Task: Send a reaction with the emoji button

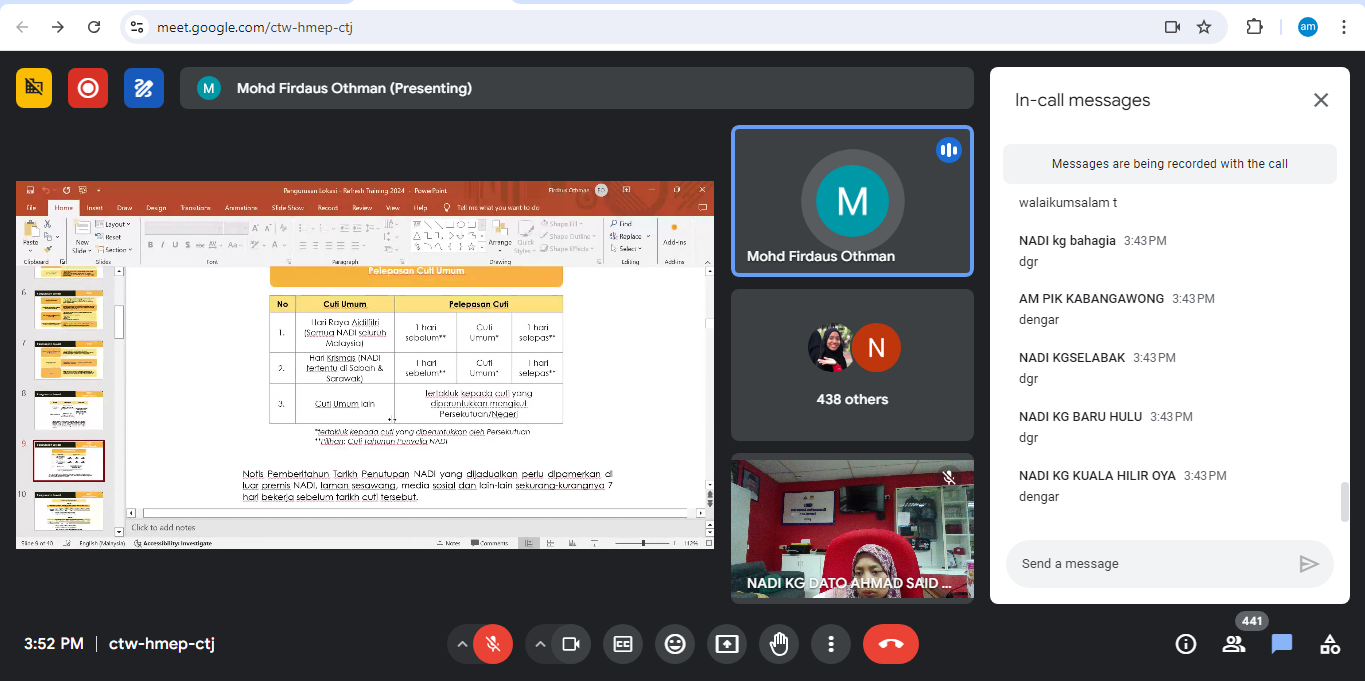Action: click(x=675, y=644)
